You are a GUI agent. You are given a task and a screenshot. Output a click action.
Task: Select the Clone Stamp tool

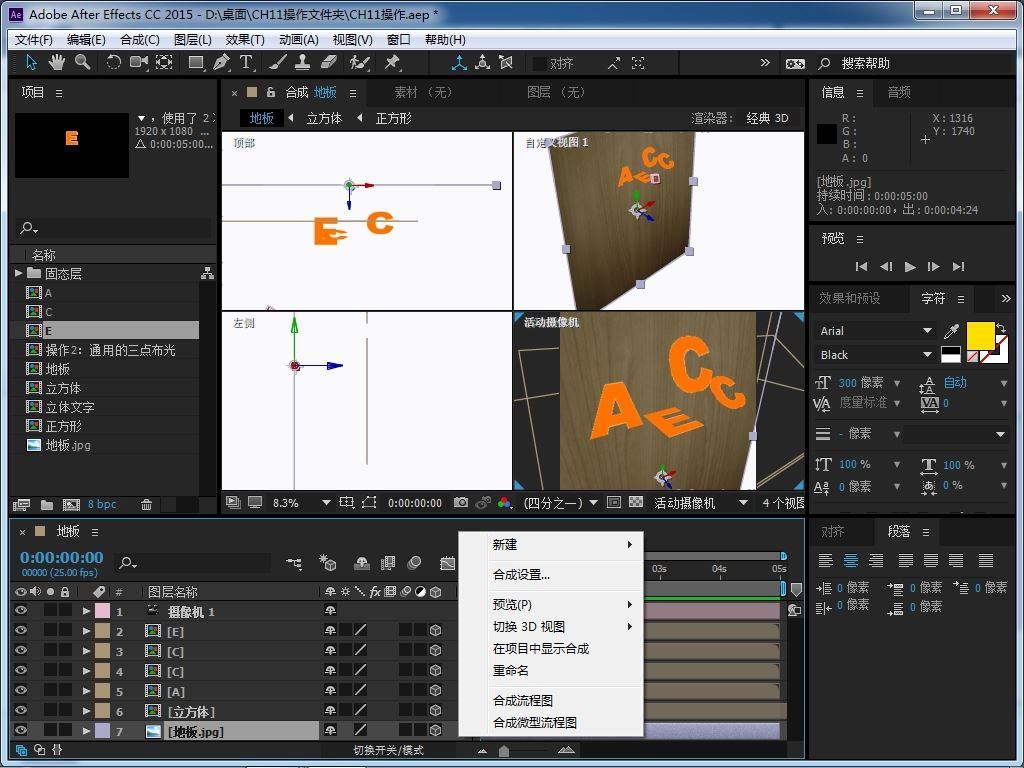click(x=302, y=63)
